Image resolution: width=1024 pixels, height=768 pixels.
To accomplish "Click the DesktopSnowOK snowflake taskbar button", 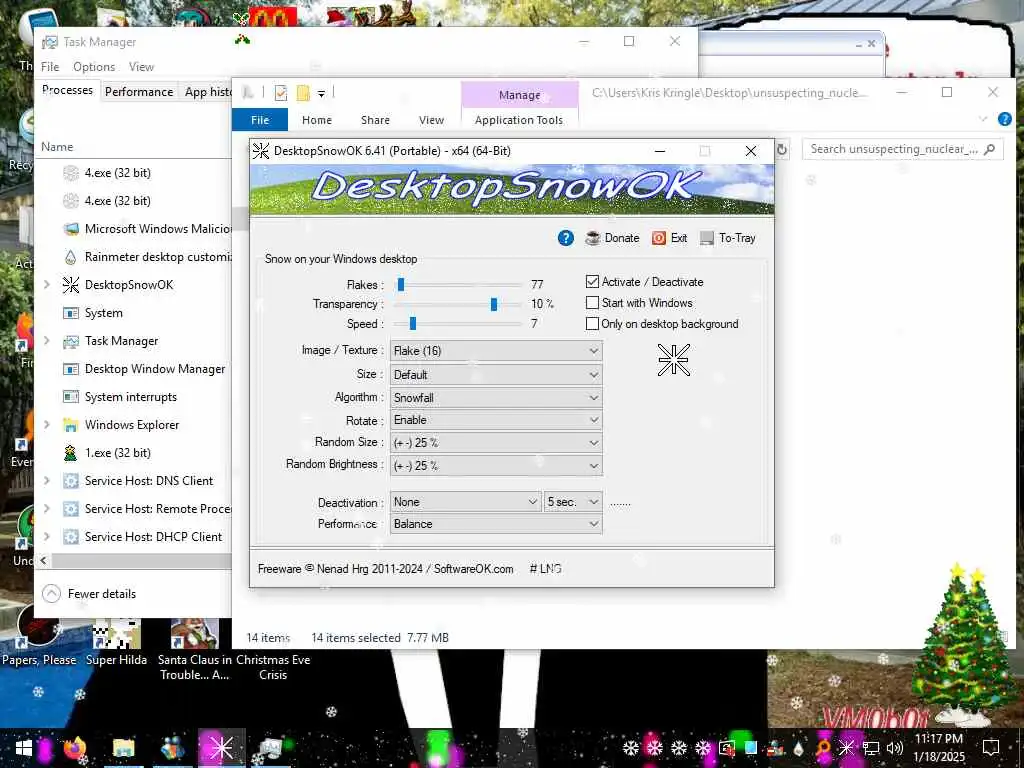I will (x=221, y=748).
